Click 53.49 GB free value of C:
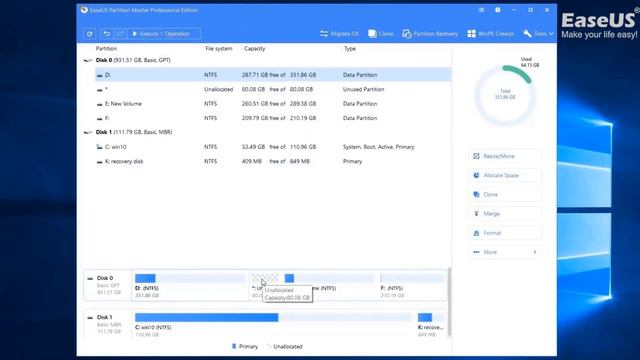The width and height of the screenshot is (640, 360). coord(253,147)
